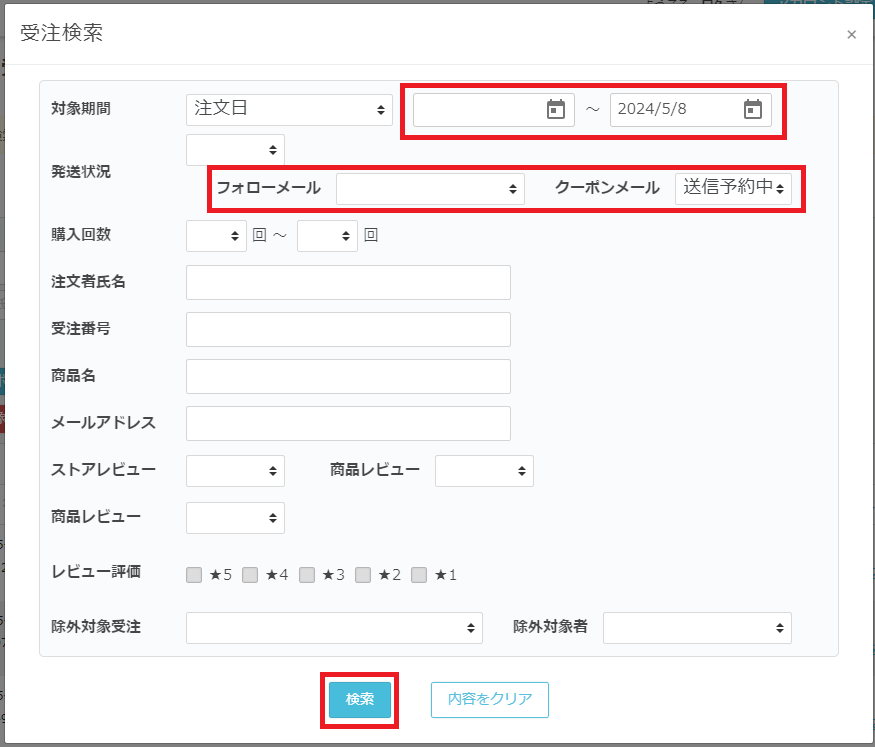875x747 pixels.
Task: Open the 注文日 period type dropdown
Action: [x=289, y=110]
